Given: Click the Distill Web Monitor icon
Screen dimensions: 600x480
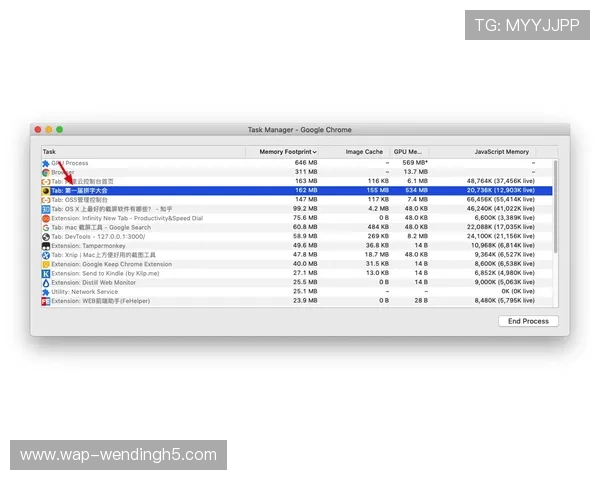Looking at the screenshot, I should coord(46,282).
